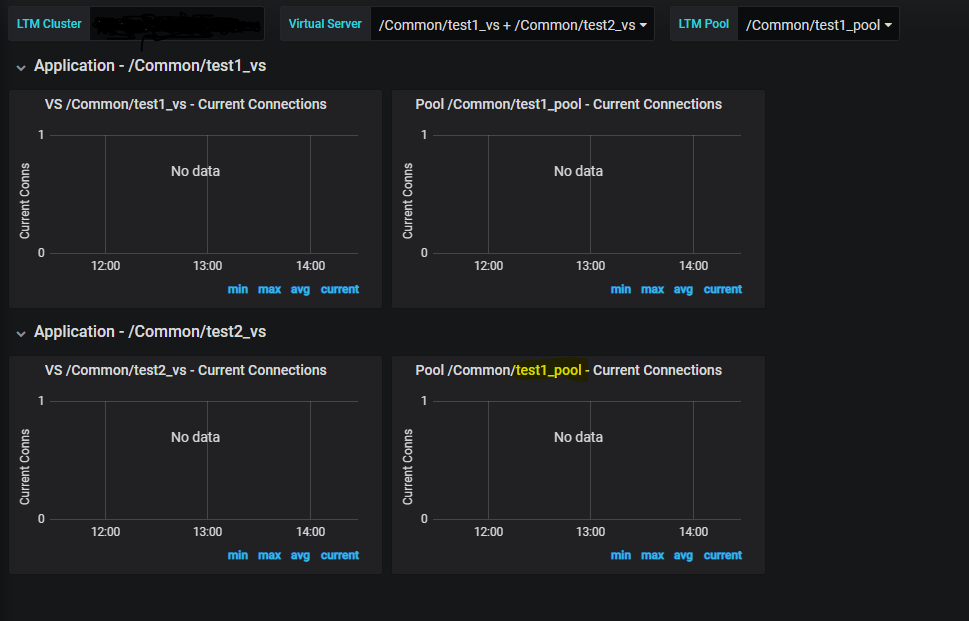Open the Virtual Server variable dropdown
This screenshot has width=969, height=621.
(512, 24)
